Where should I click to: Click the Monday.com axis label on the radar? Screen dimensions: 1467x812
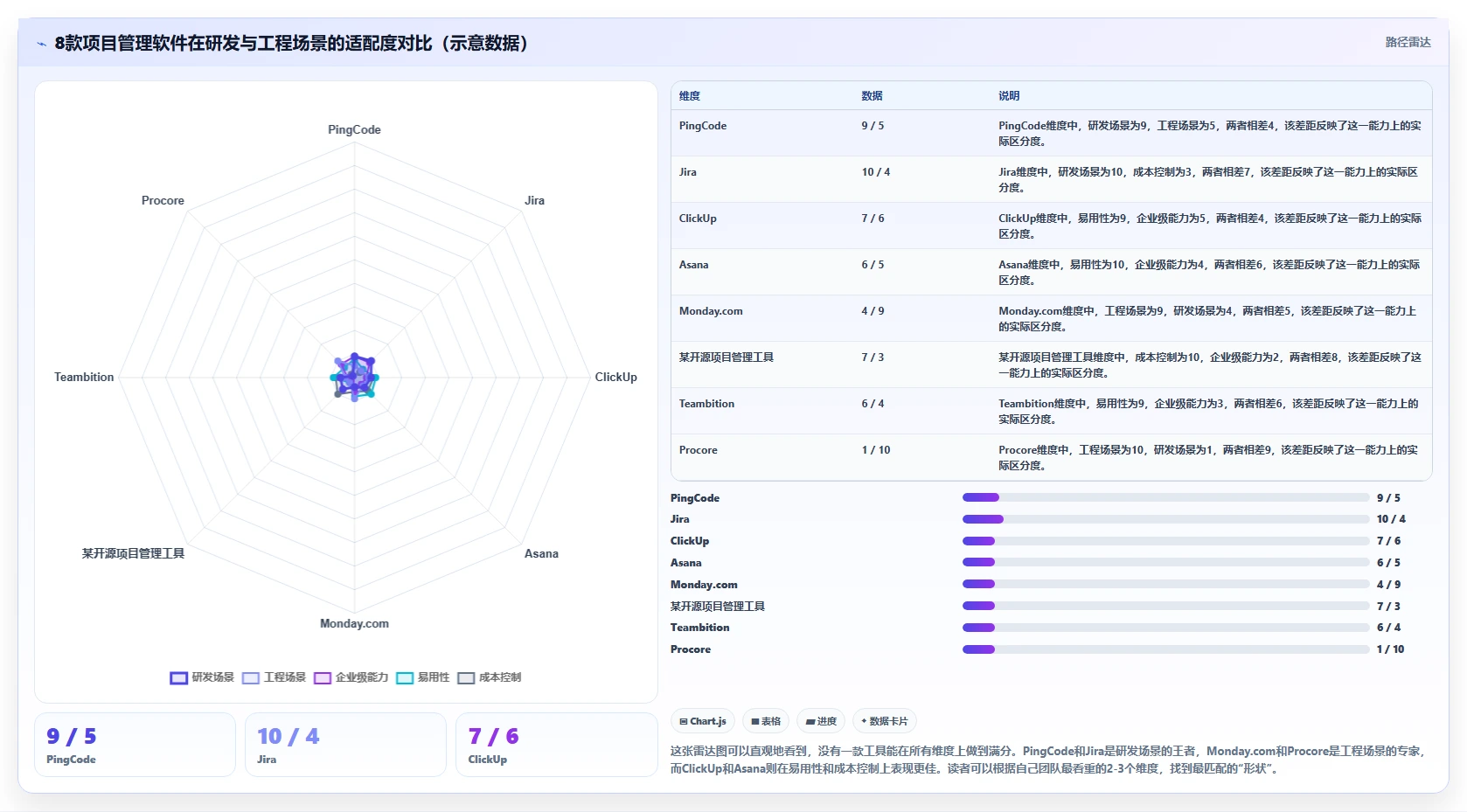point(354,623)
